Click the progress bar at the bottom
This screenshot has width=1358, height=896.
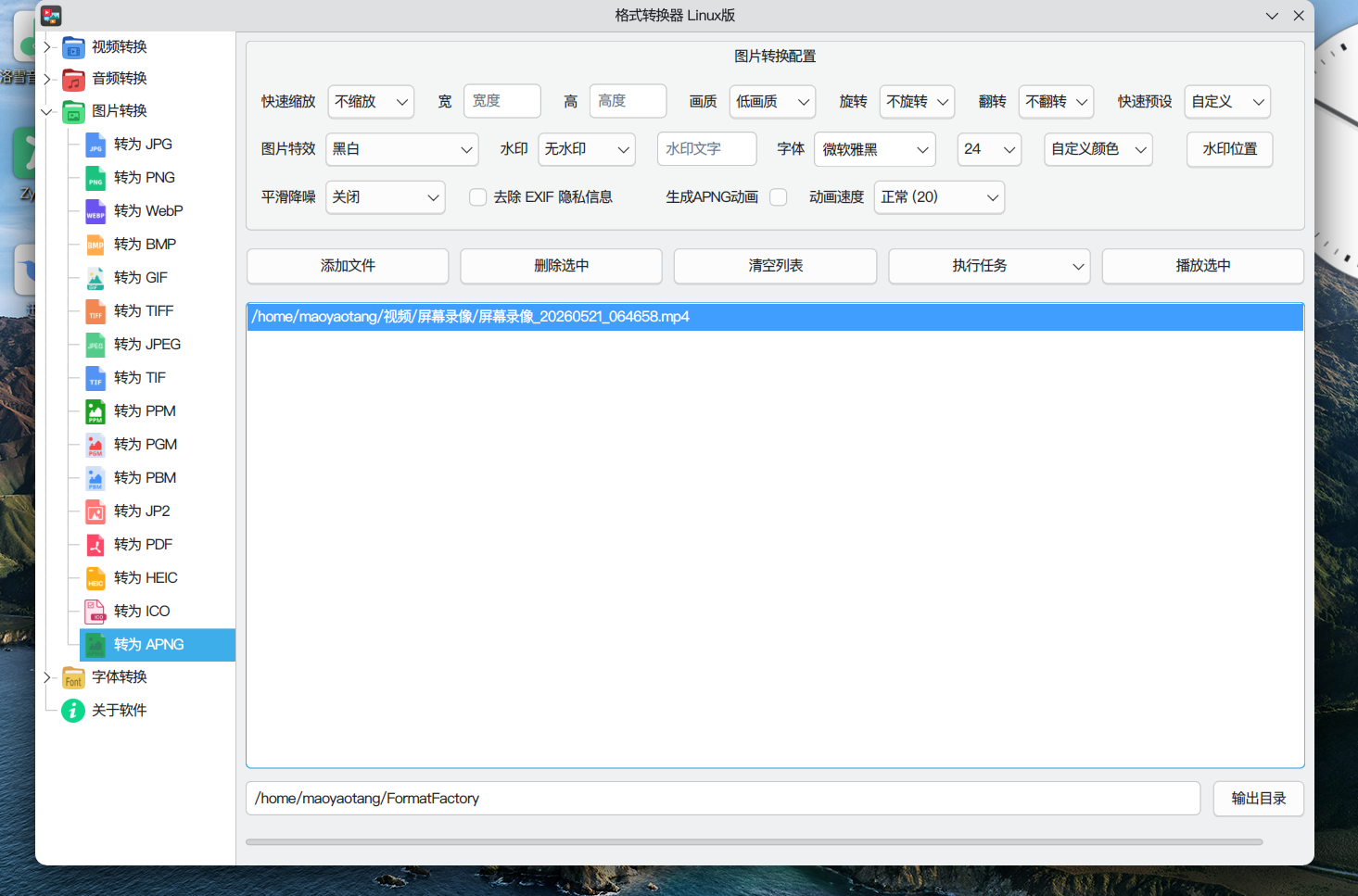pyautogui.click(x=755, y=842)
